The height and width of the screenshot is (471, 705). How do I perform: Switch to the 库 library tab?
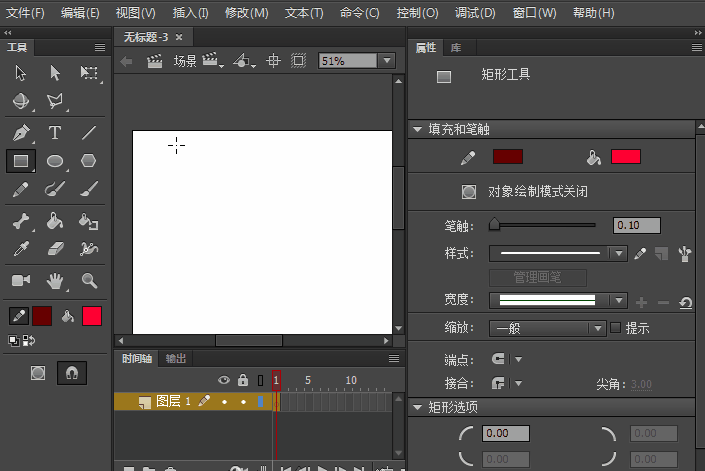pos(456,47)
